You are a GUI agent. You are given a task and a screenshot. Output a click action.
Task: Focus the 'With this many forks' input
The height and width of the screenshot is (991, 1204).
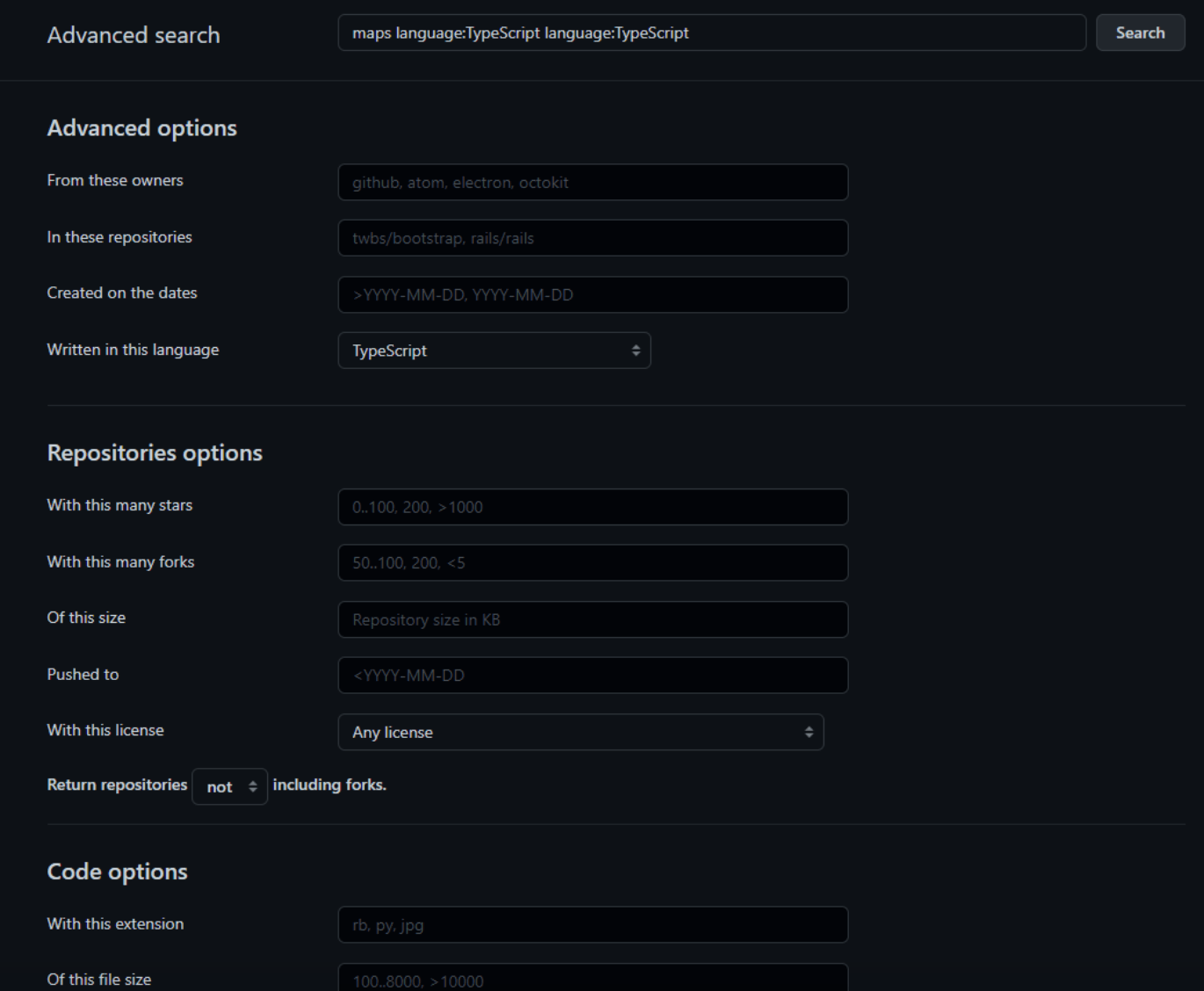(592, 563)
